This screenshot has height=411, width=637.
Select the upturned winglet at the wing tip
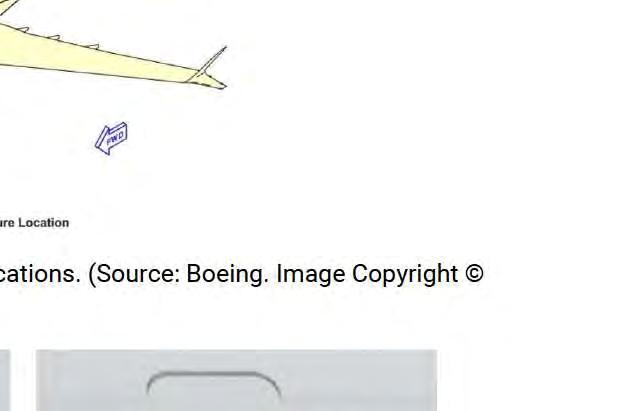(213, 61)
